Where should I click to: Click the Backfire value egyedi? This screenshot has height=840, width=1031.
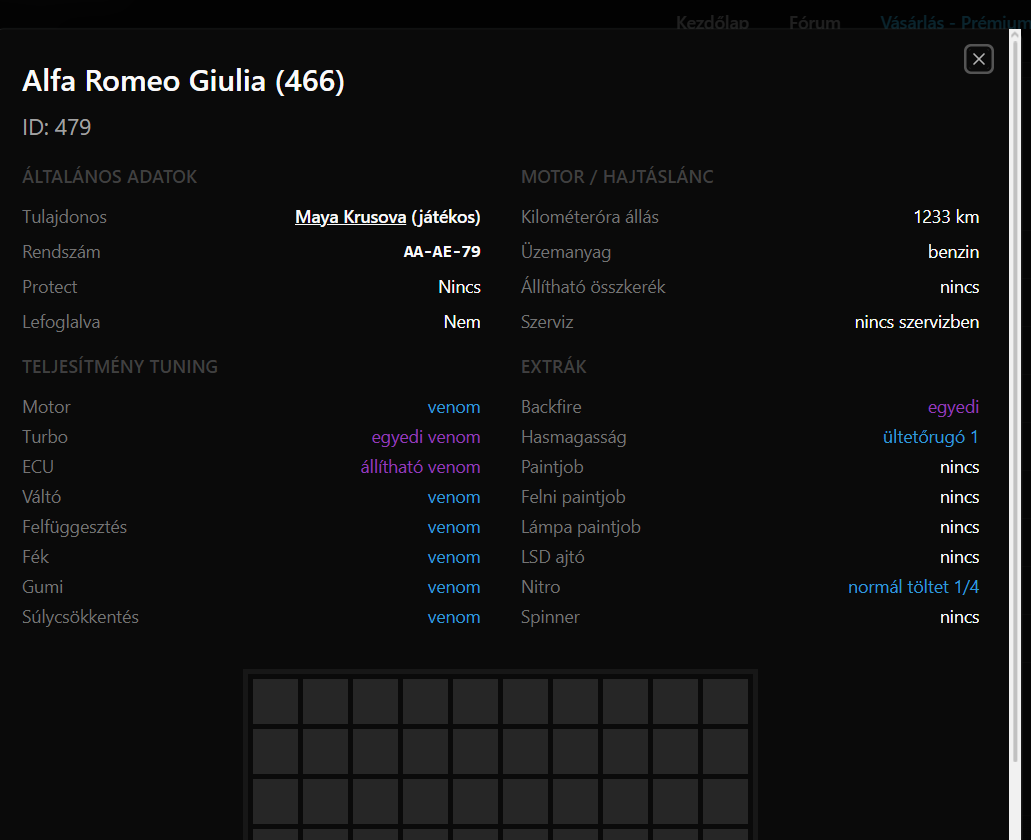tap(953, 407)
